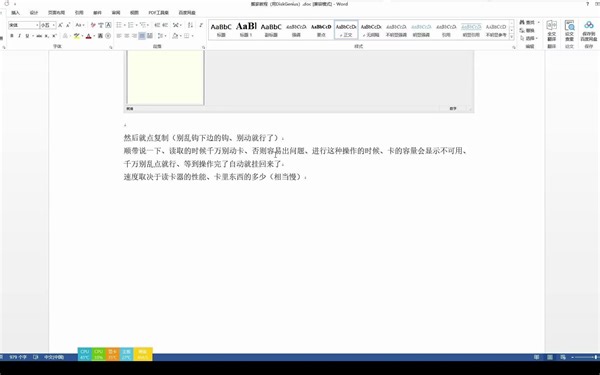Toggle character shading button
This screenshot has width=600, height=375.
[100, 36]
